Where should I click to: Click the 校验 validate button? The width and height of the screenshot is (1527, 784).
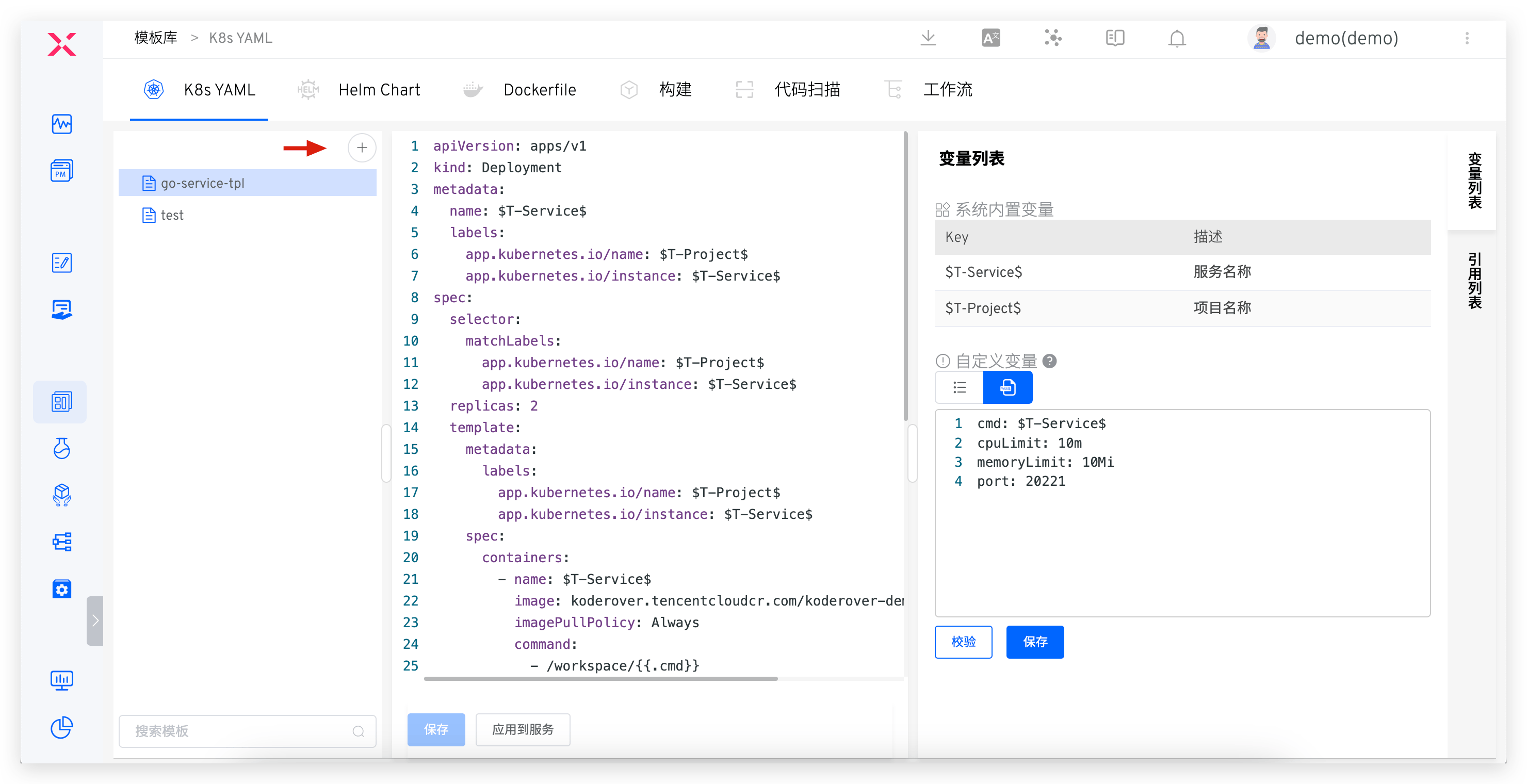click(x=963, y=642)
